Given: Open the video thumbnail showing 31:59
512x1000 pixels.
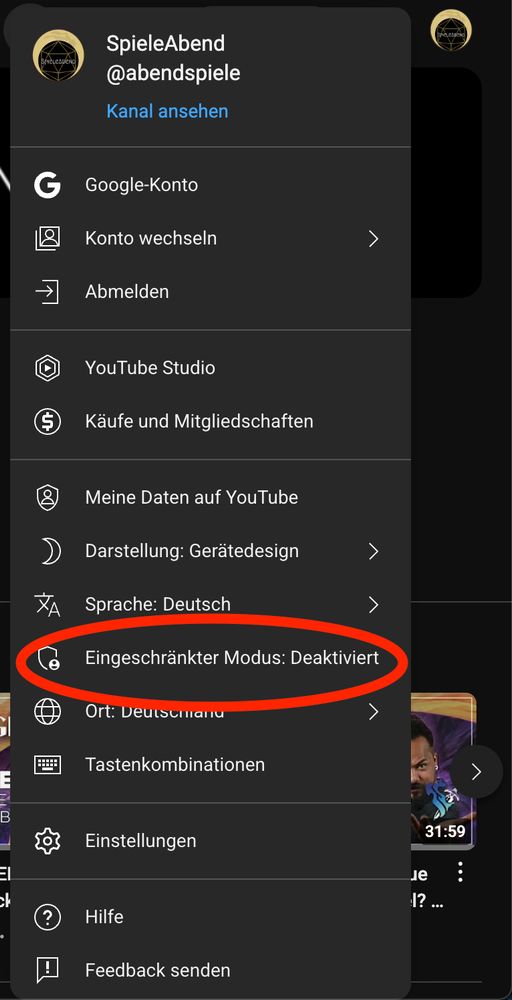Looking at the screenshot, I should point(444,770).
